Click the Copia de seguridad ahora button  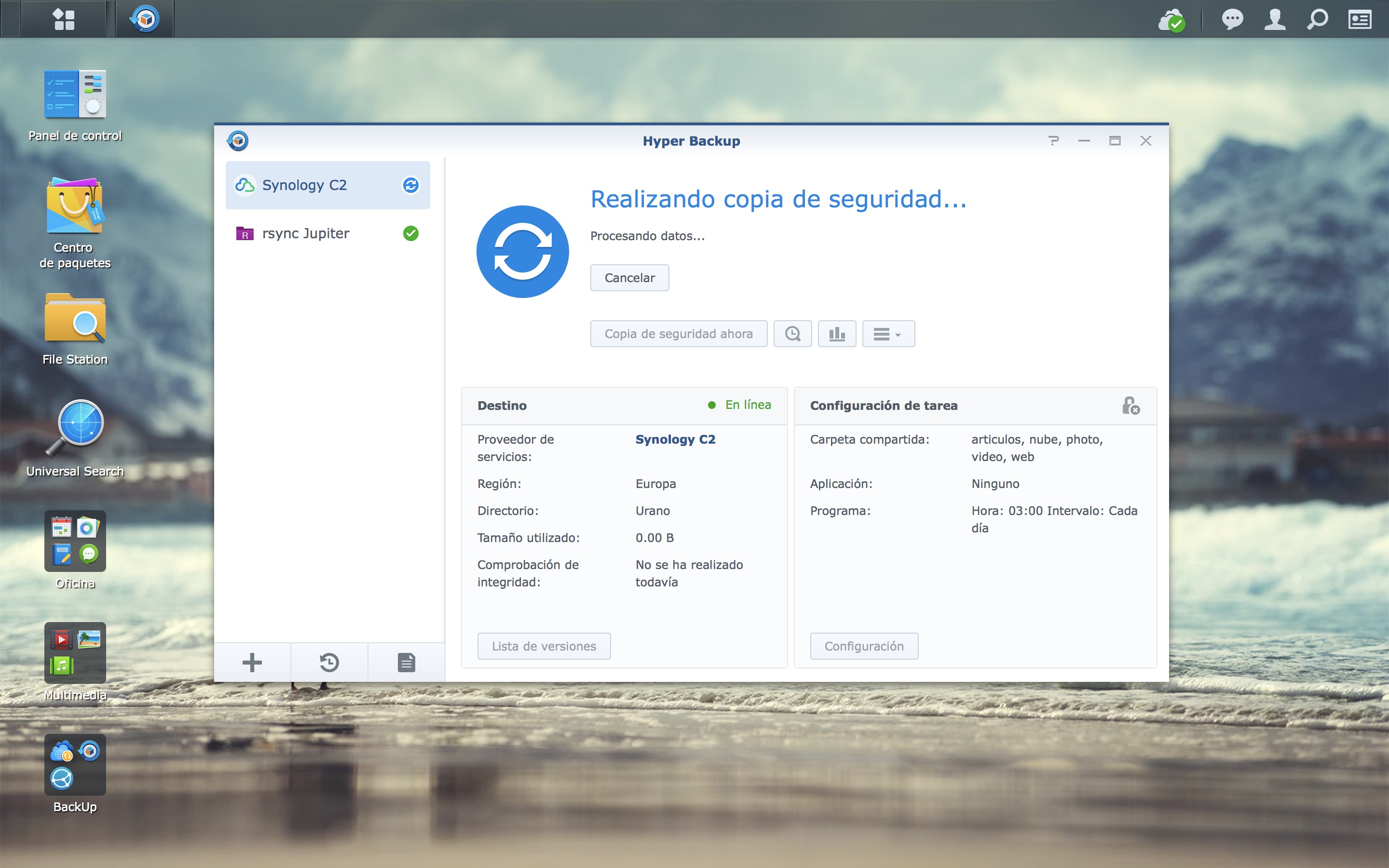pyautogui.click(x=679, y=334)
